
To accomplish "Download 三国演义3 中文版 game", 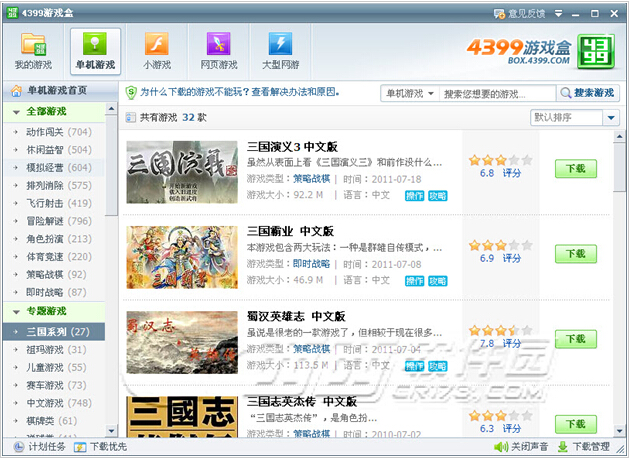I will pos(575,169).
